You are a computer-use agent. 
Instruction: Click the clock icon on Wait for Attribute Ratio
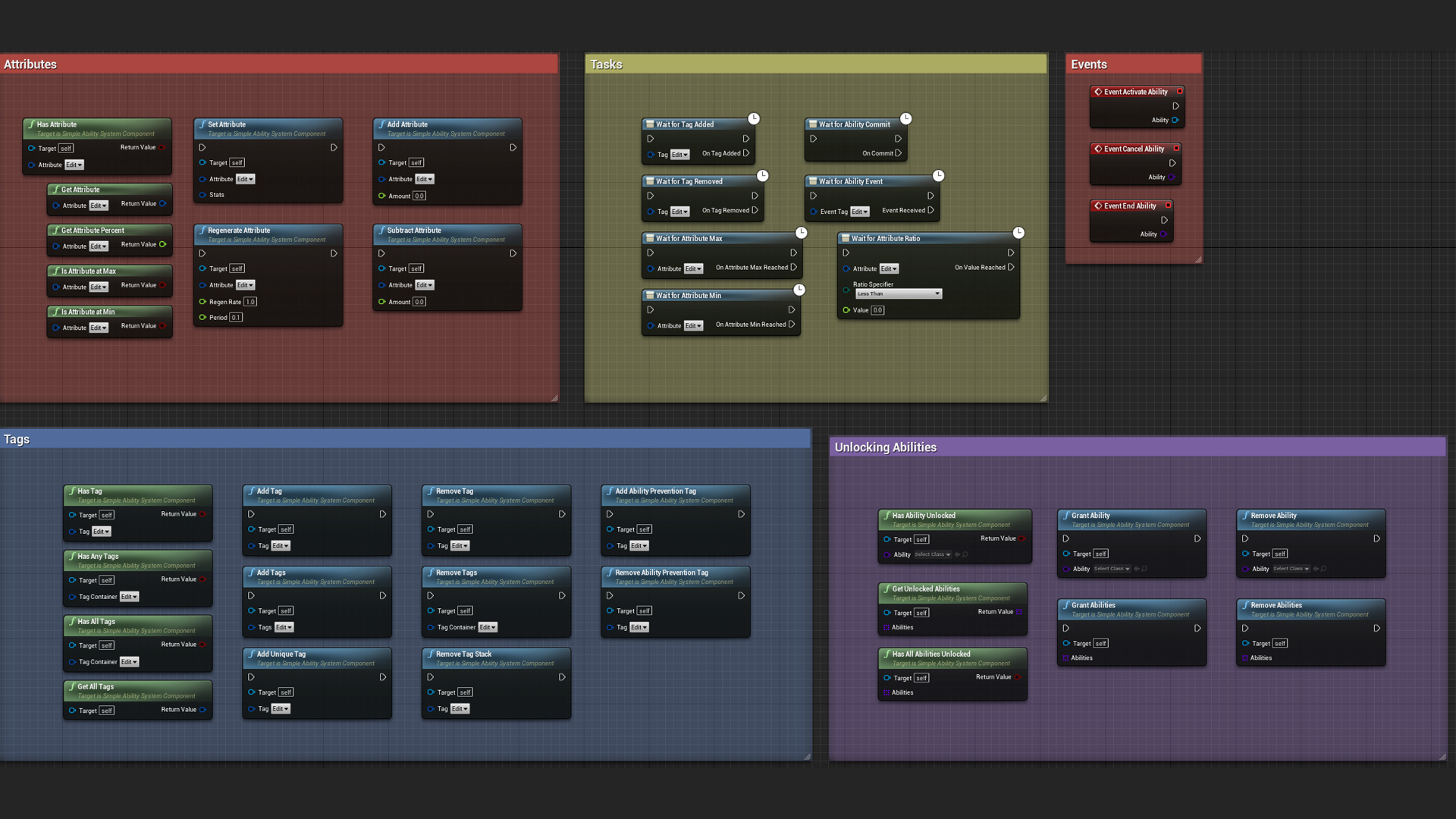pyautogui.click(x=1018, y=233)
